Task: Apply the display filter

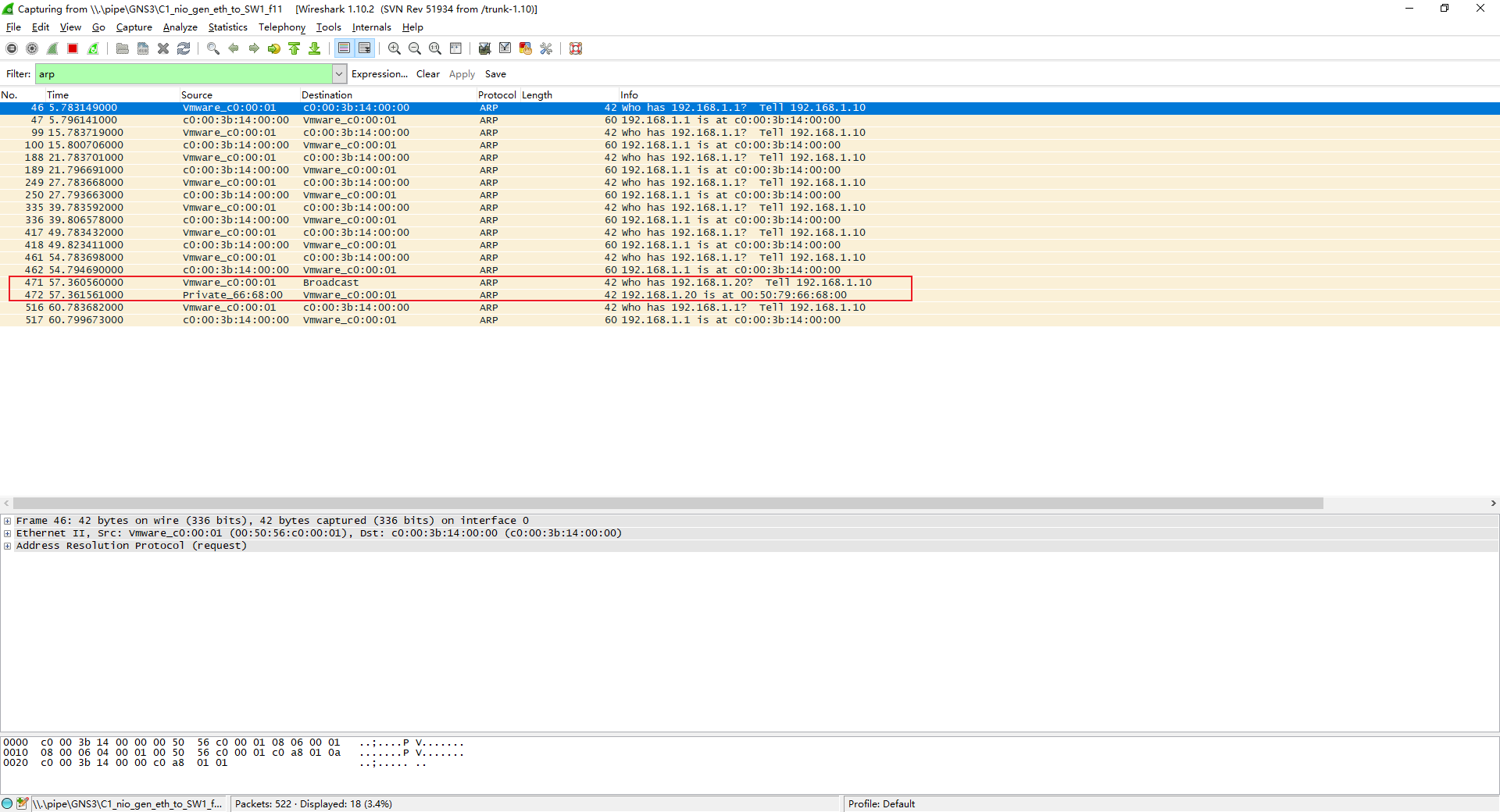Action: coord(462,74)
